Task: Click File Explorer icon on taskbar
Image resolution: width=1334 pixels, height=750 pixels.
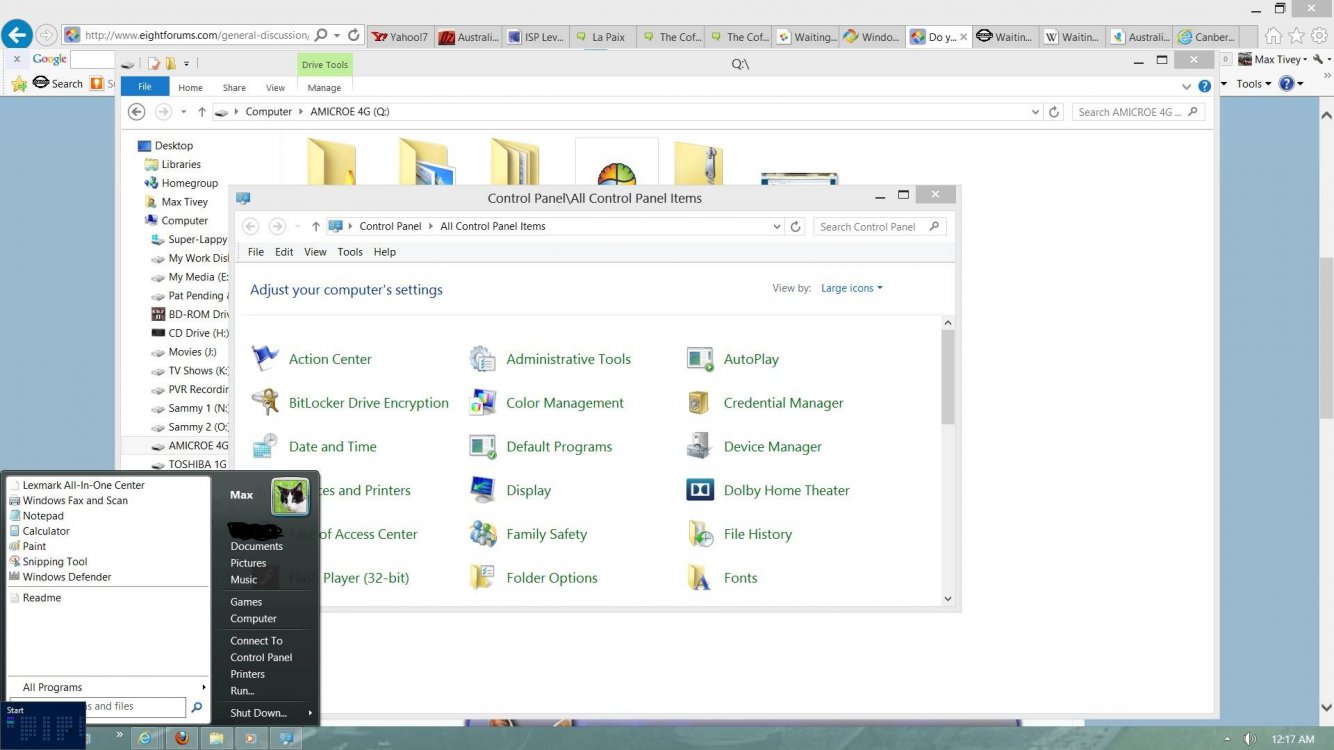Action: click(x=216, y=738)
